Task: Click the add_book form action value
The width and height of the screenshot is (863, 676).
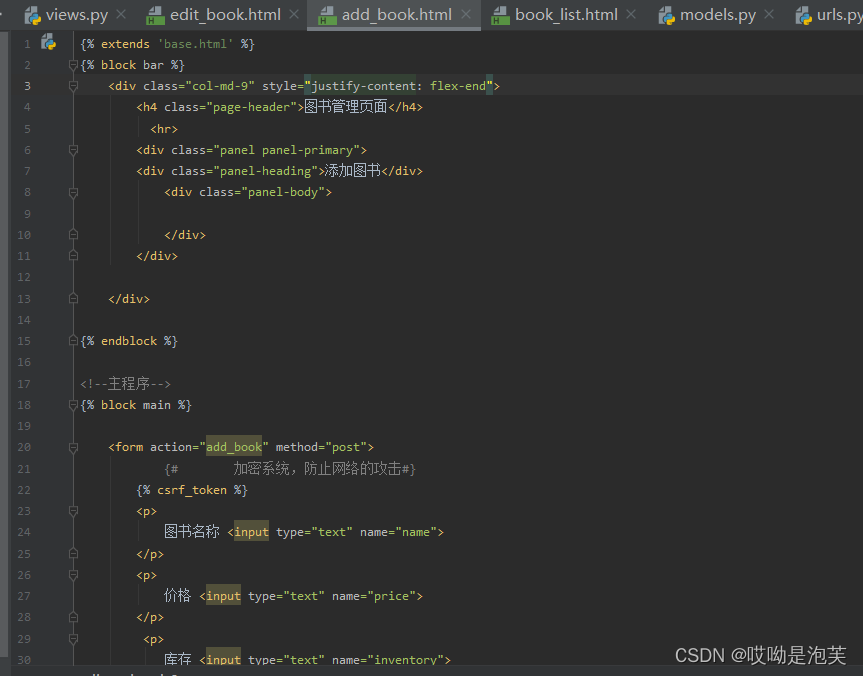Action: tap(234, 447)
